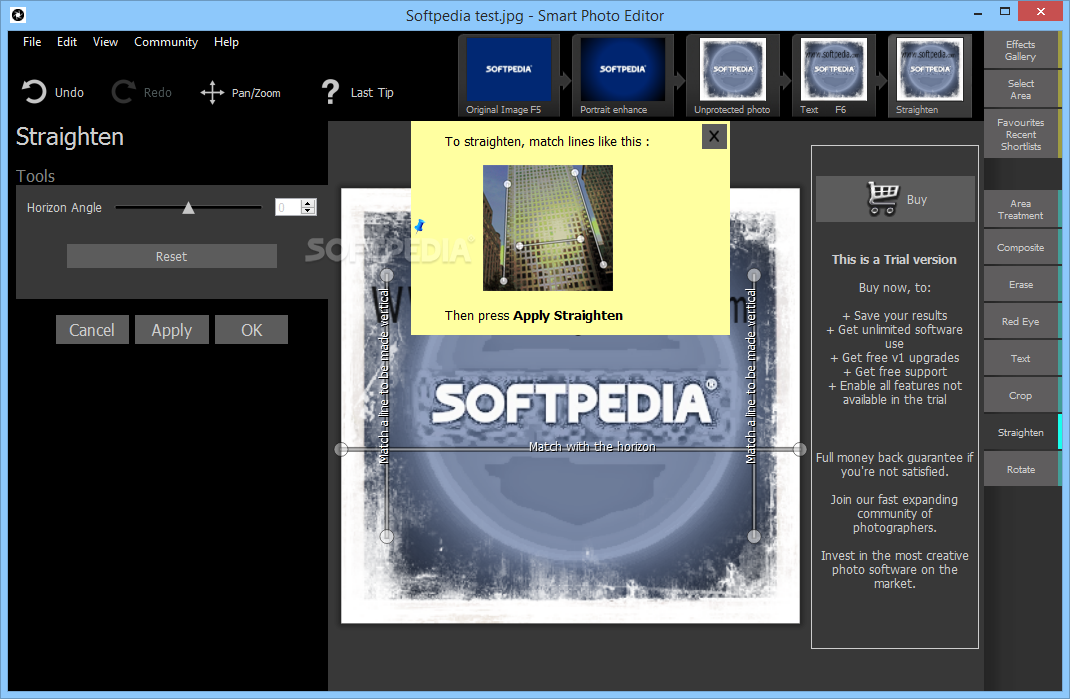
Task: Open the Composite tab
Action: point(1022,247)
